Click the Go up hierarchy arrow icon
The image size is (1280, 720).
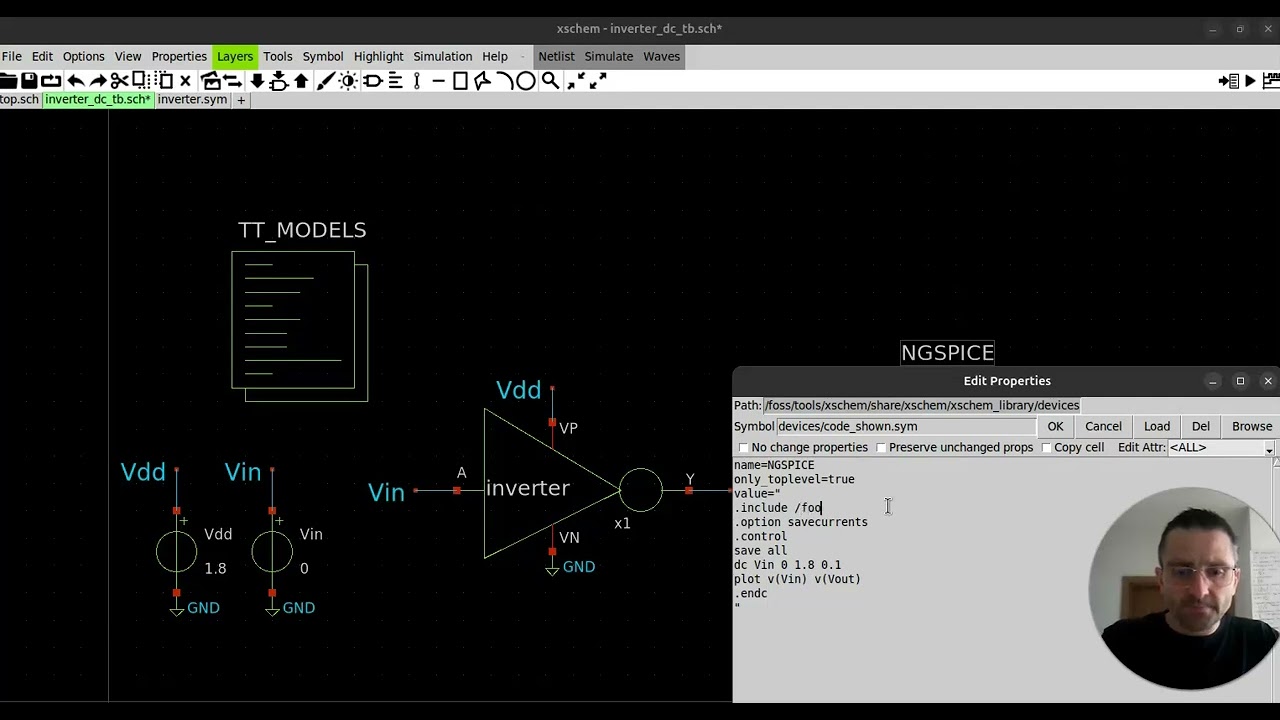pyautogui.click(x=301, y=81)
